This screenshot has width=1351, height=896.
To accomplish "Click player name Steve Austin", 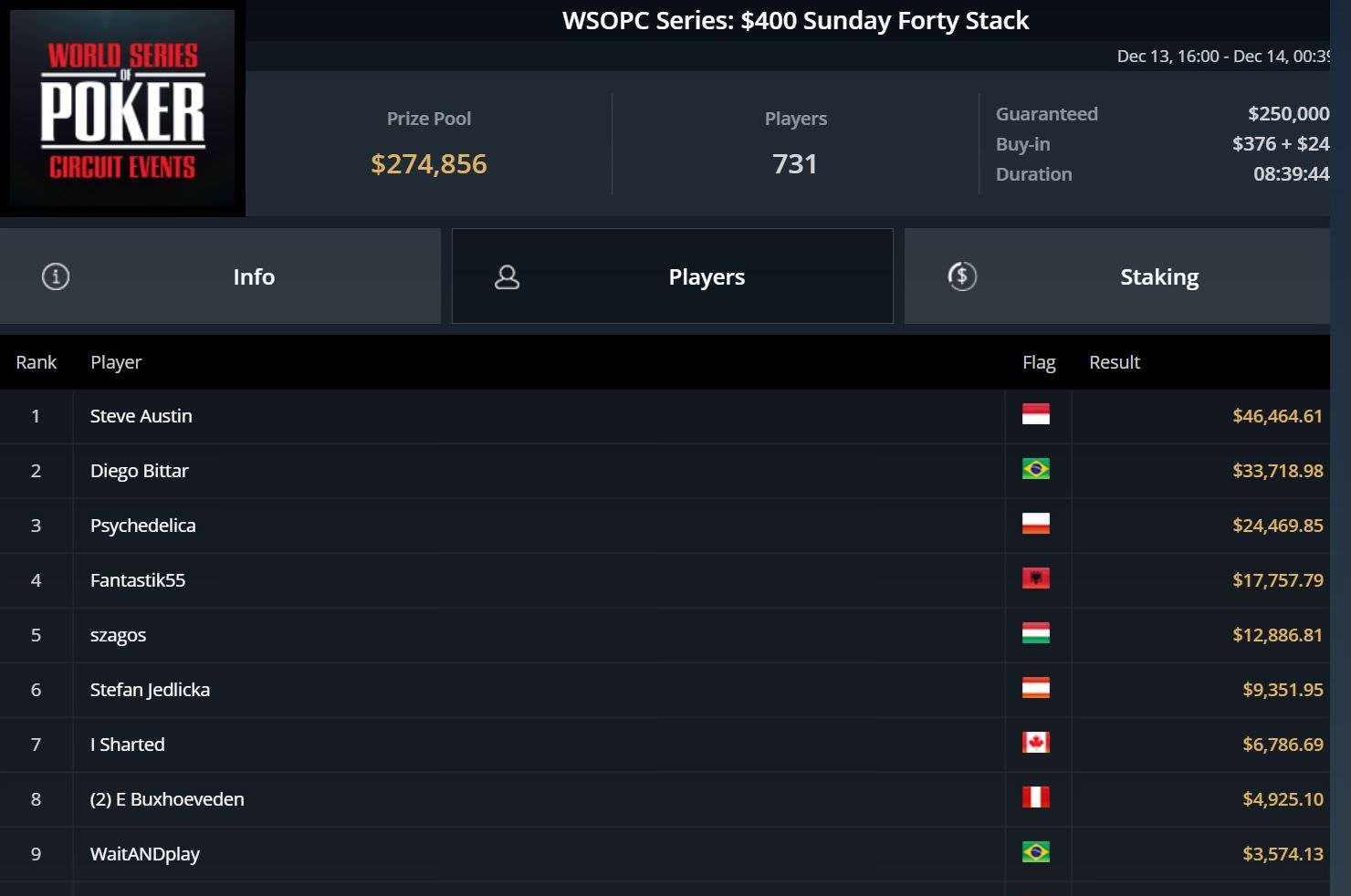I will pyautogui.click(x=141, y=416).
